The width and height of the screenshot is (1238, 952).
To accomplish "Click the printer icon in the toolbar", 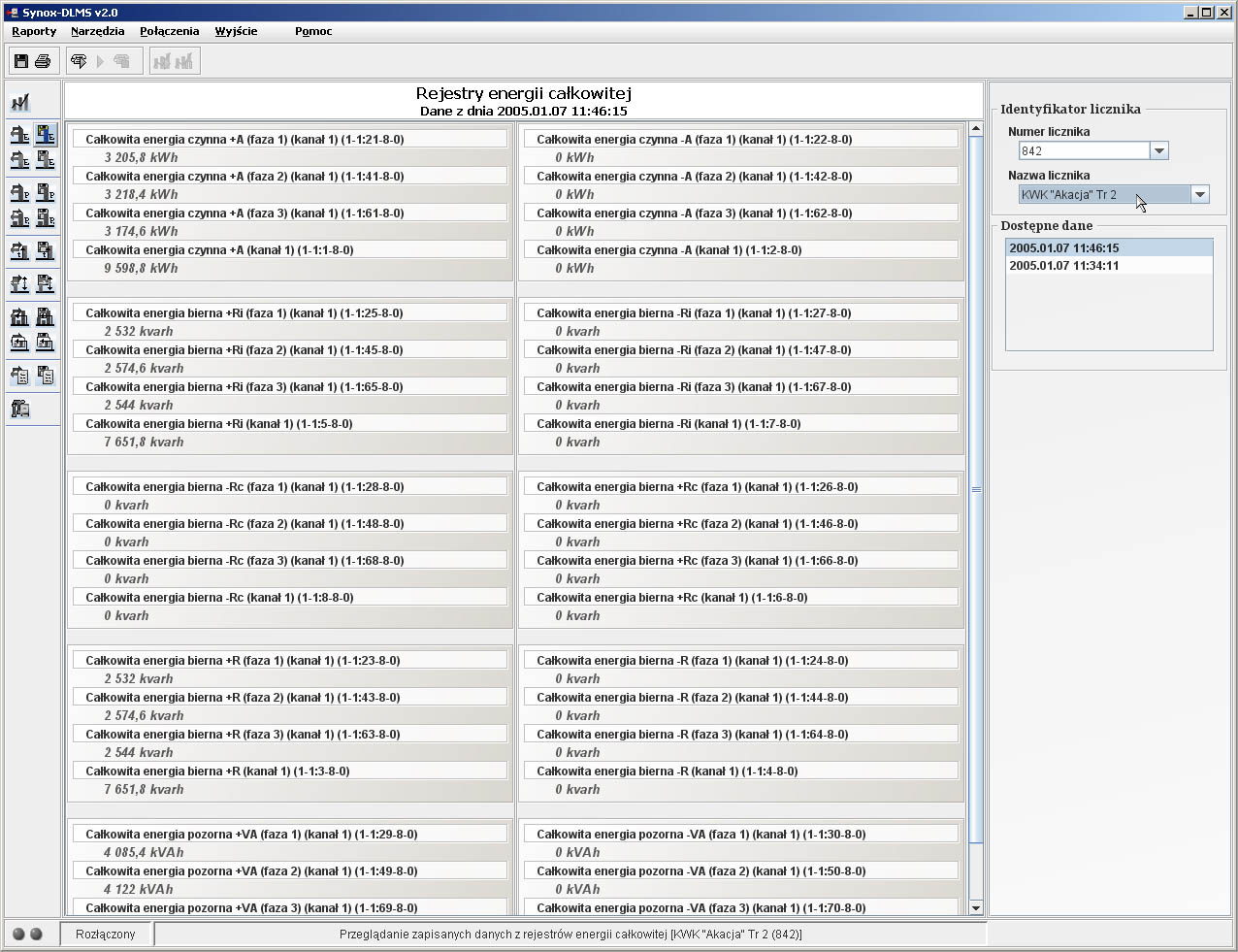I will tap(43, 61).
